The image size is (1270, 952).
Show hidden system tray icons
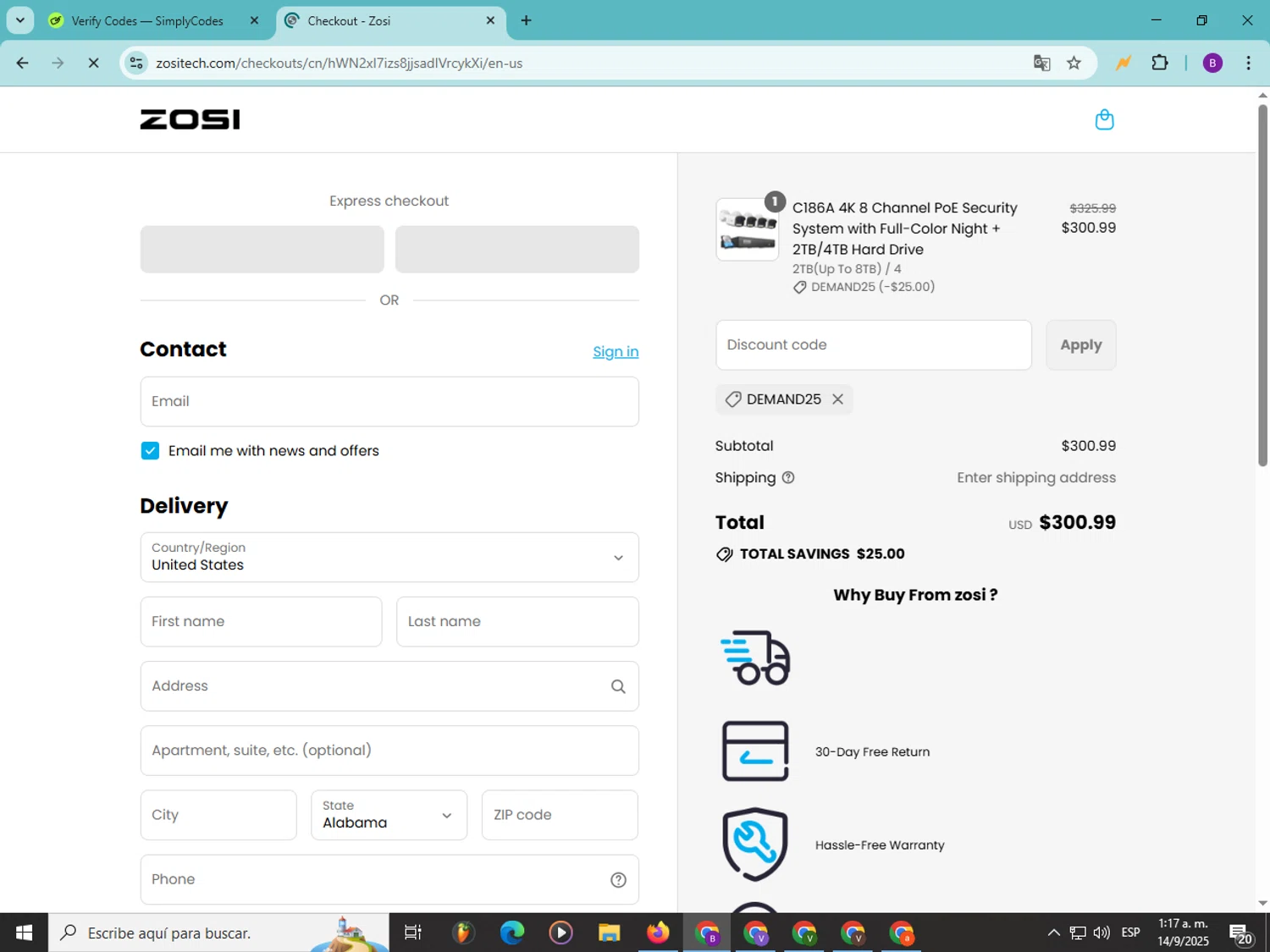tap(1053, 933)
